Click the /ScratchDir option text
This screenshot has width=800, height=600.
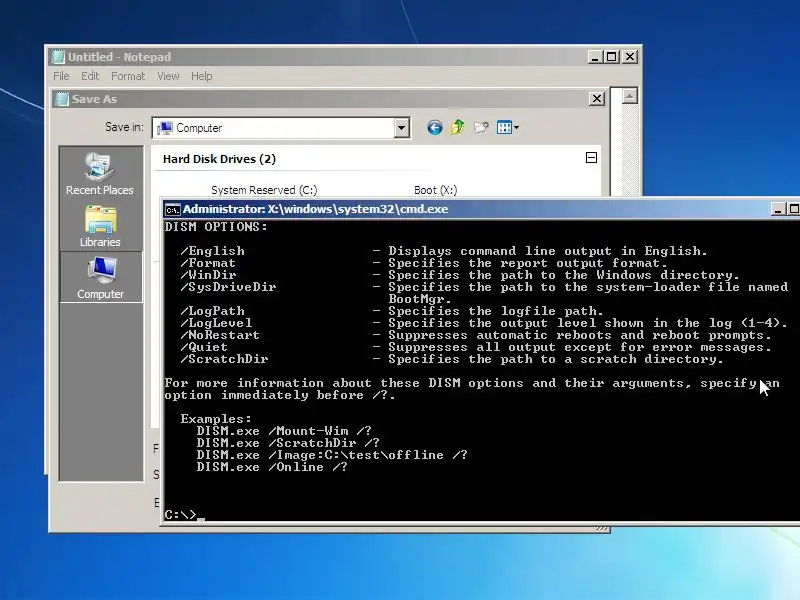(224, 359)
